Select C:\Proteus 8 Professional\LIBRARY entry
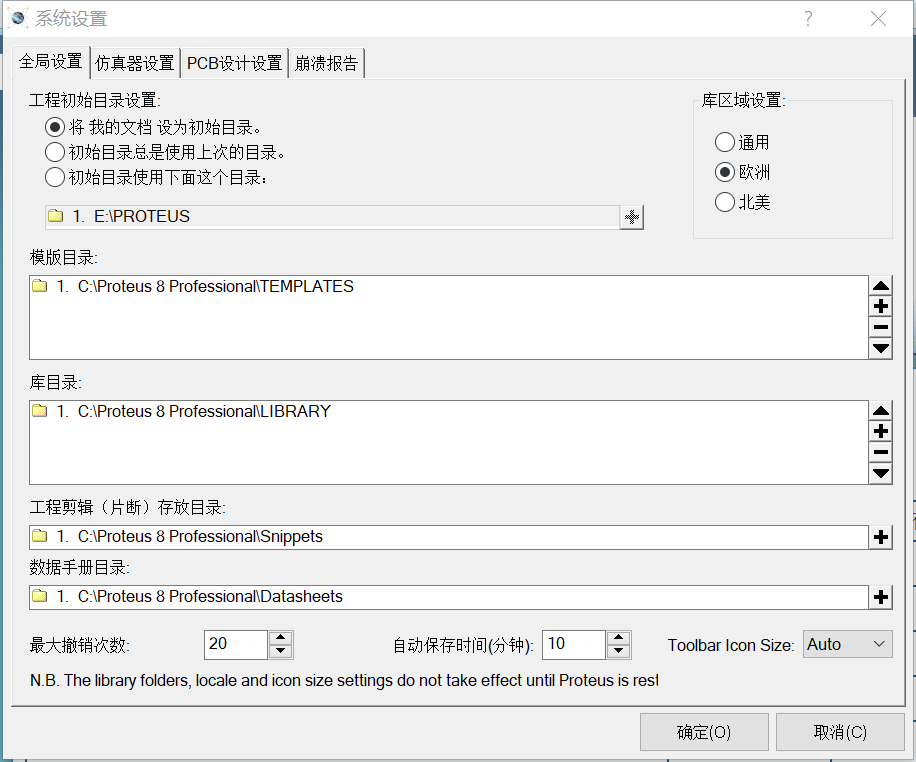This screenshot has width=916, height=762. (x=449, y=411)
